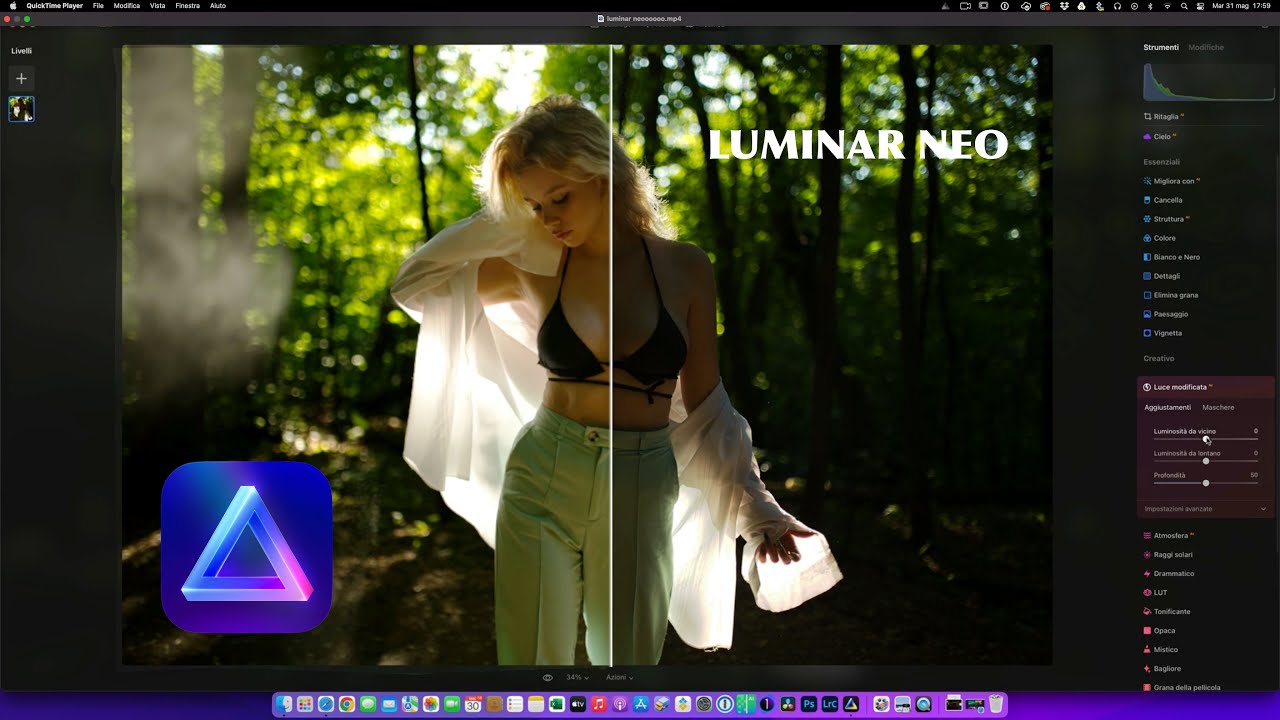Click the Bluetooth status icon
The image size is (1280, 720).
(x=1150, y=6)
